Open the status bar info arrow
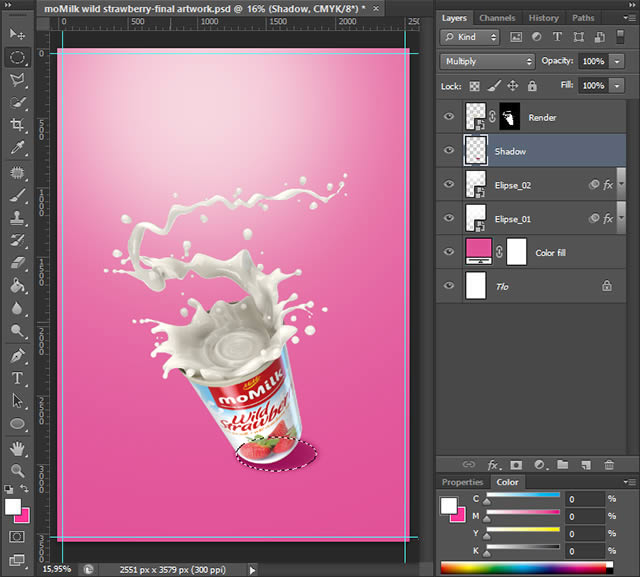640x577 pixels. point(252,570)
